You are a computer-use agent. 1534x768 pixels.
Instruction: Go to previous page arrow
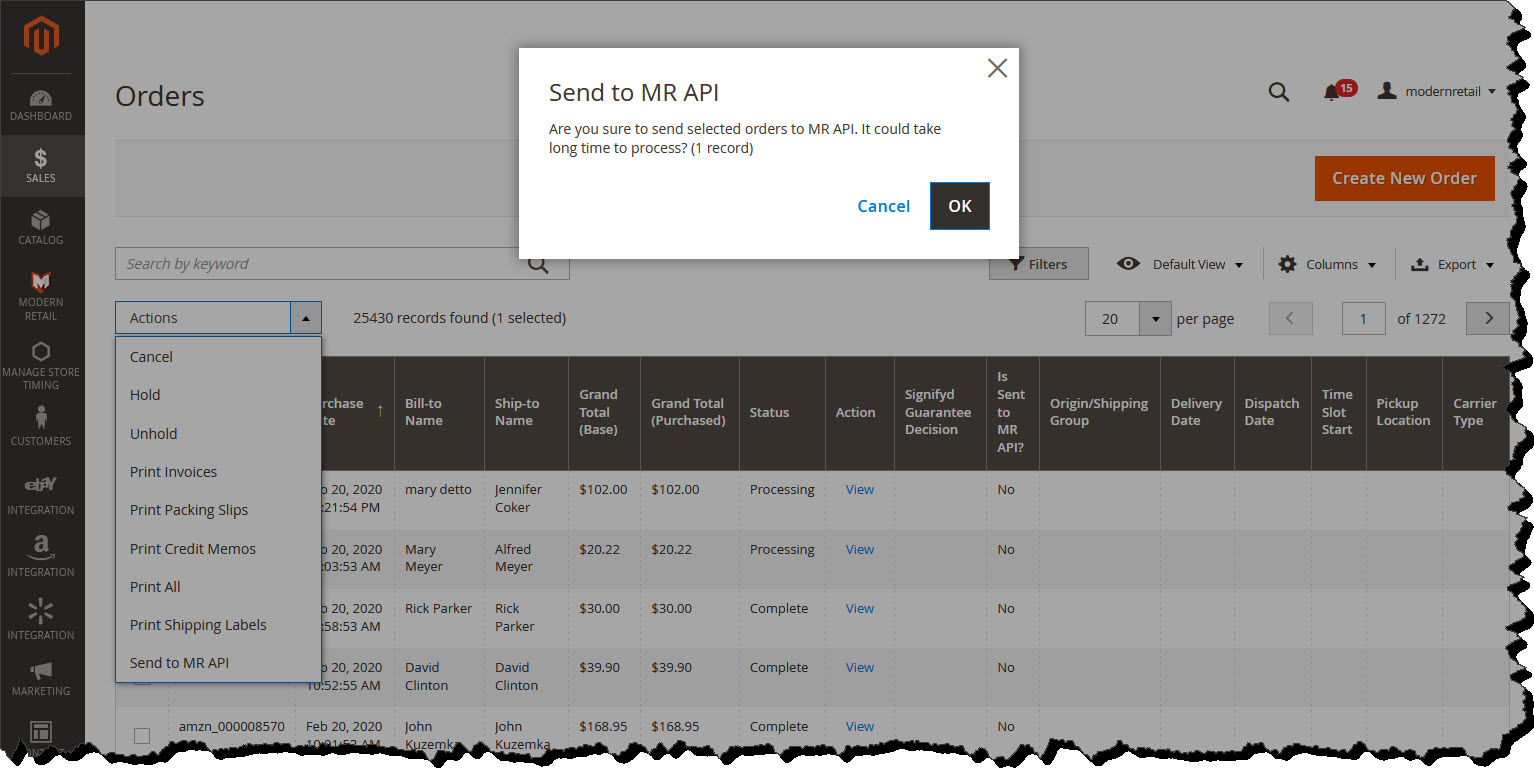(x=1291, y=318)
